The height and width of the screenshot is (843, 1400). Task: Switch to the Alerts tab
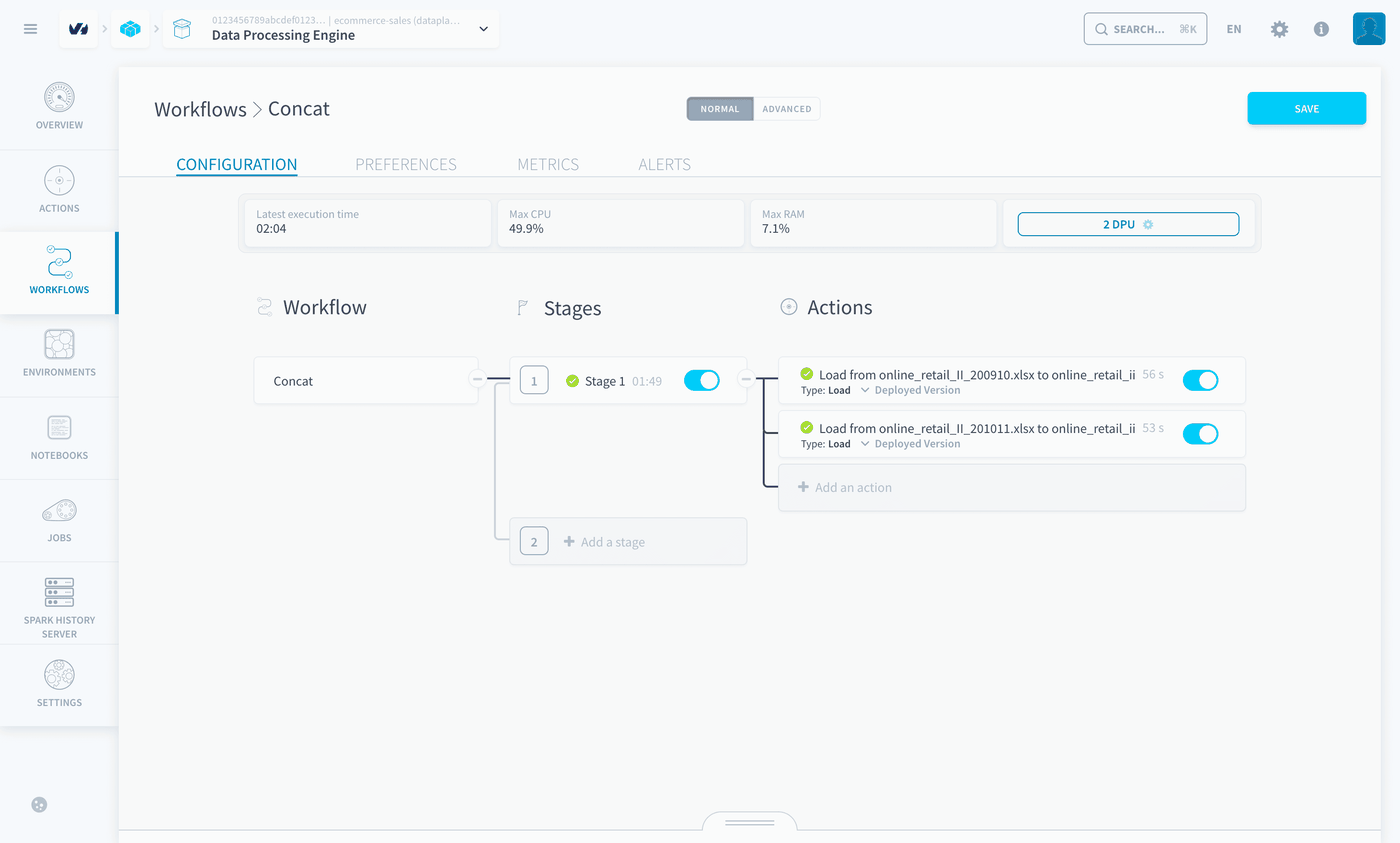665,164
